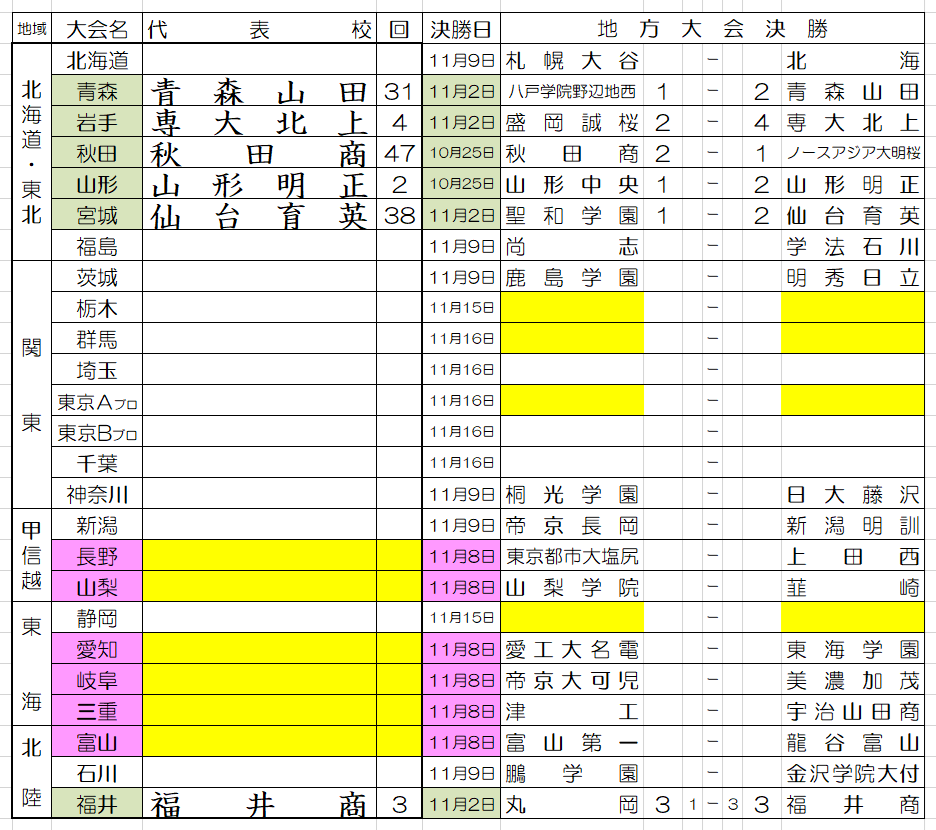The height and width of the screenshot is (830, 936).
Task: Select the pink 山梨 tournament cell
Action: pos(97,588)
